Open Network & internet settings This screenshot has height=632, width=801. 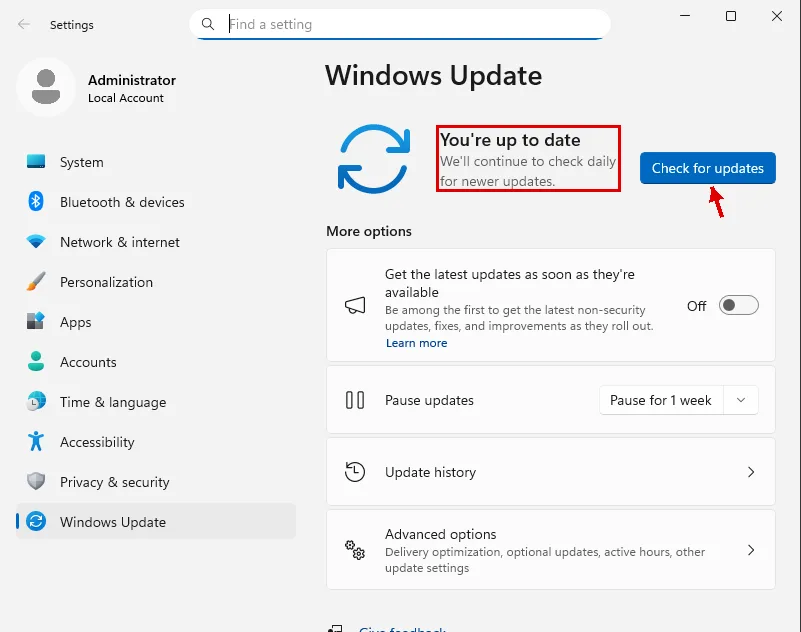pyautogui.click(x=156, y=242)
